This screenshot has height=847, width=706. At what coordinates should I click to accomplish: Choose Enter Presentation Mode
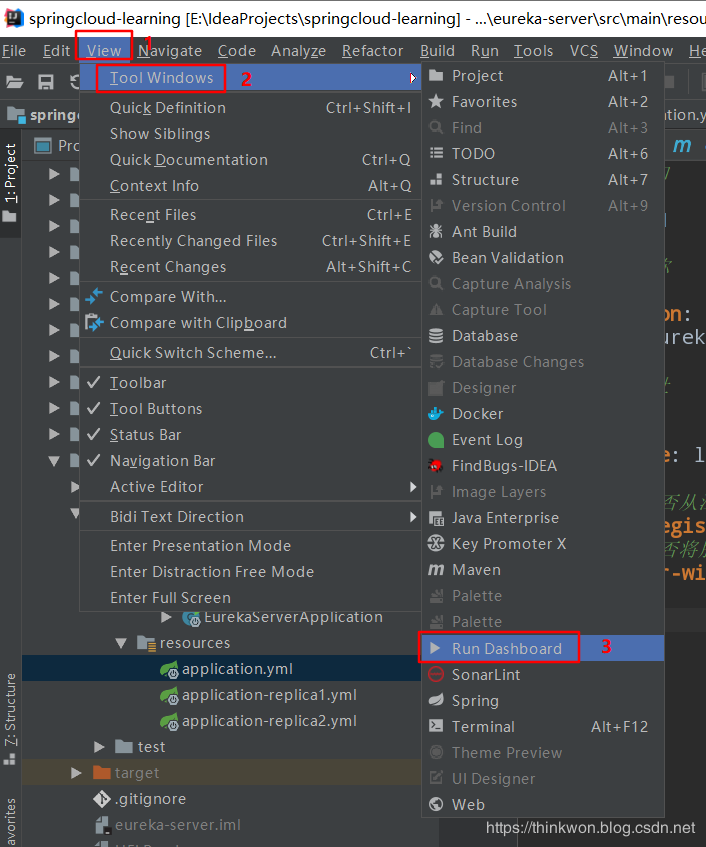(x=200, y=546)
